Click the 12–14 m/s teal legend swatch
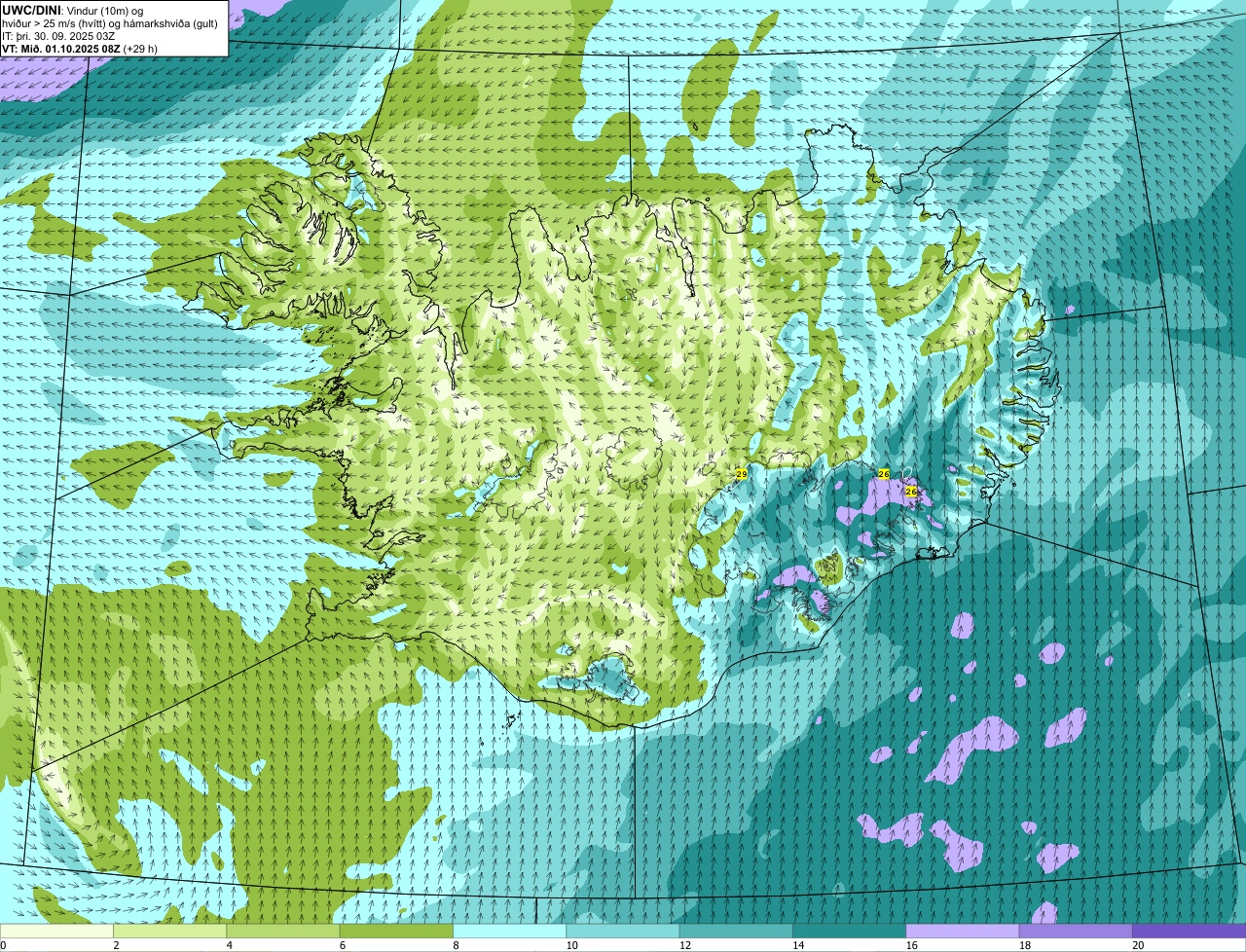Viewport: 1246px width, 952px height. click(x=736, y=931)
